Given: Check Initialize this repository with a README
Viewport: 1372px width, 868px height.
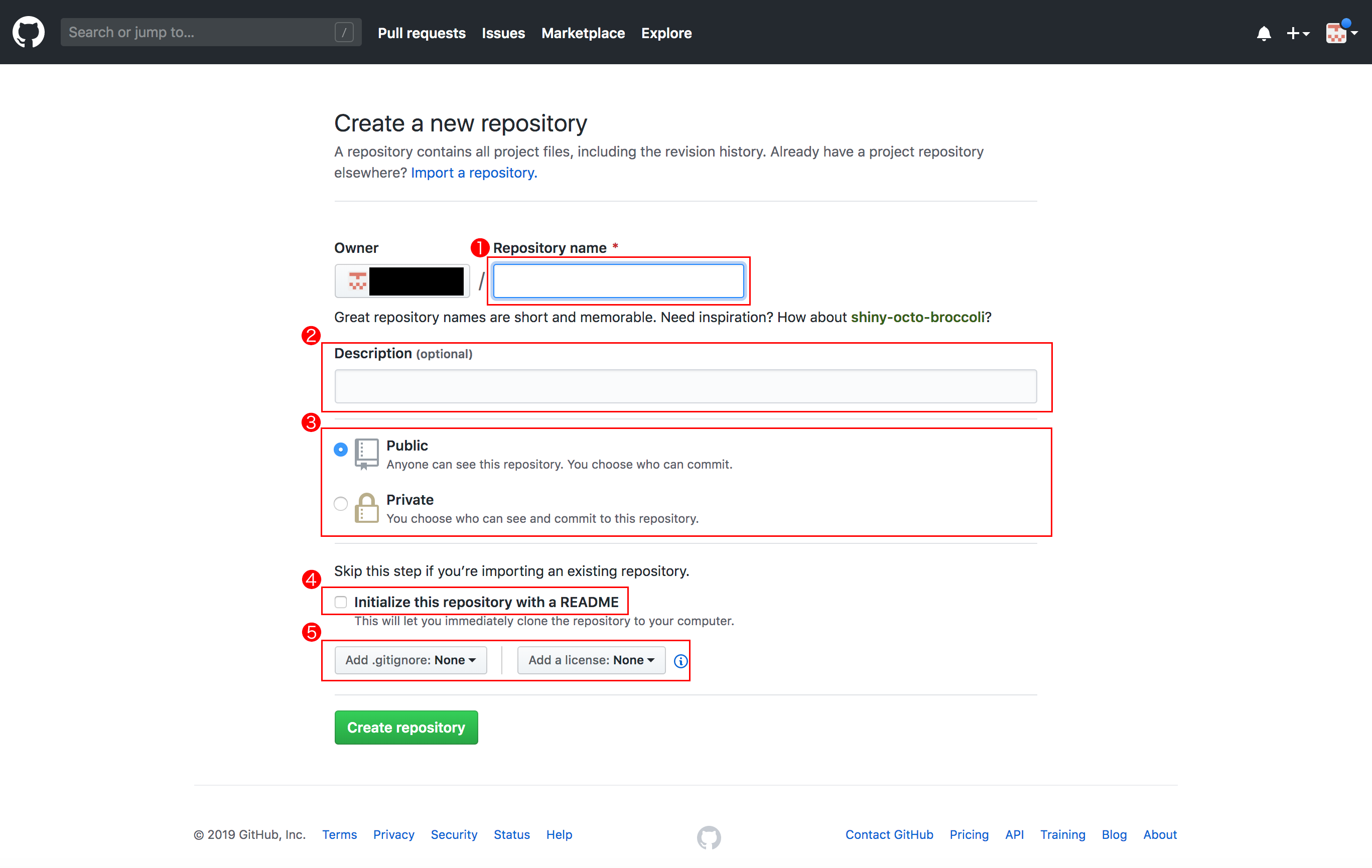Looking at the screenshot, I should point(341,602).
